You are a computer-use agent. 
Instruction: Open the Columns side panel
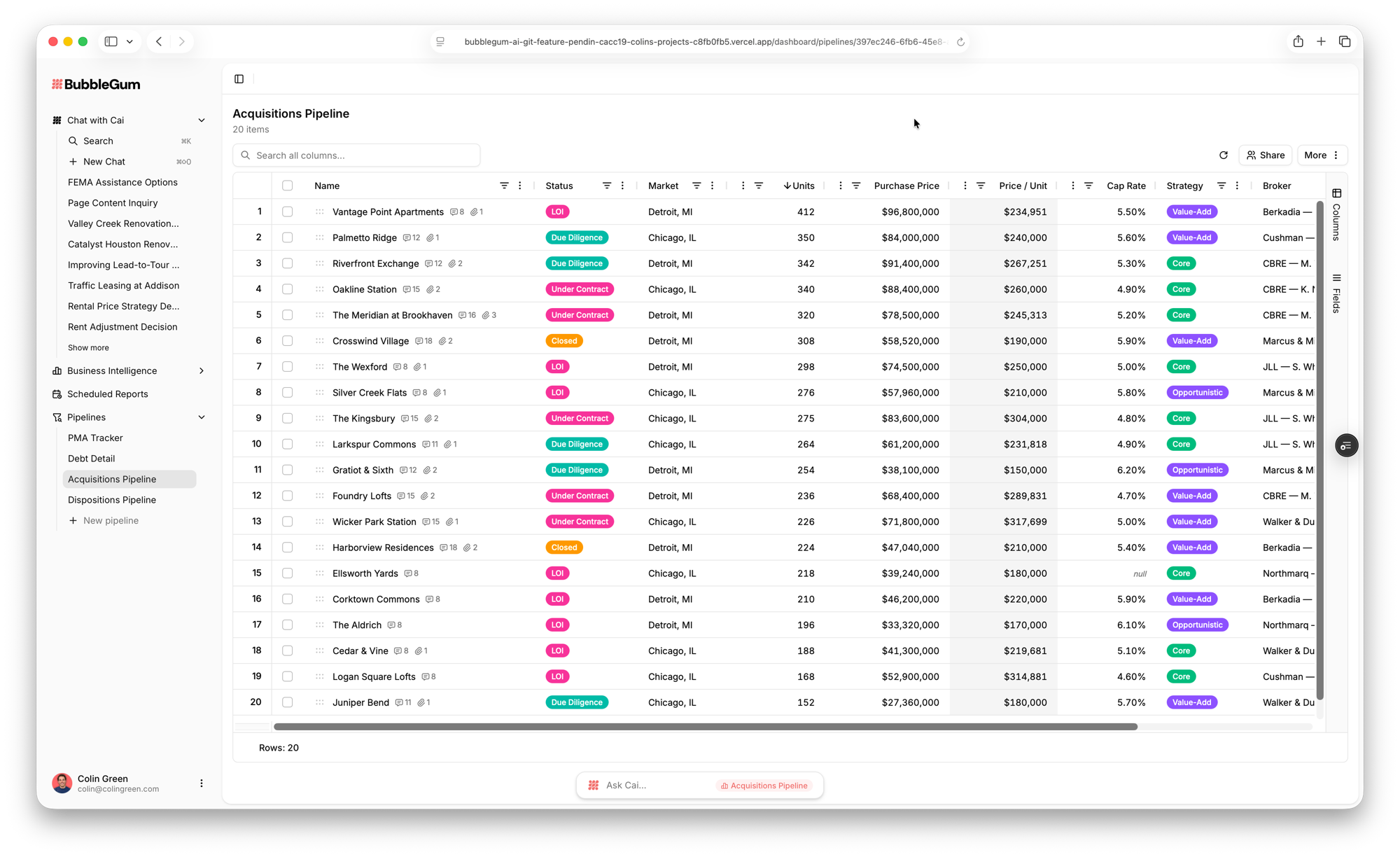click(1336, 215)
